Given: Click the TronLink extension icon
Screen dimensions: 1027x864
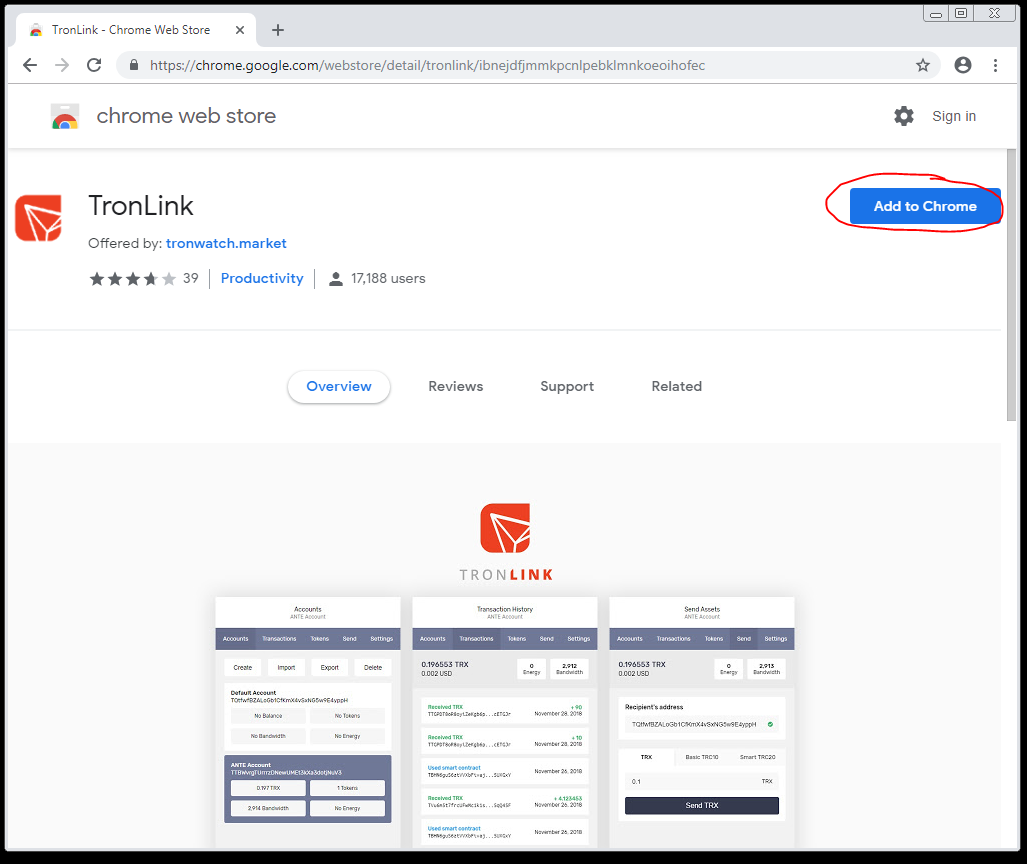Looking at the screenshot, I should tap(39, 217).
